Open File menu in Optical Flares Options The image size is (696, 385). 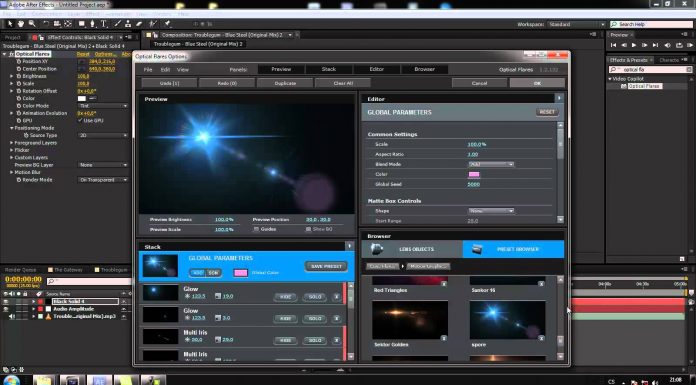148,70
